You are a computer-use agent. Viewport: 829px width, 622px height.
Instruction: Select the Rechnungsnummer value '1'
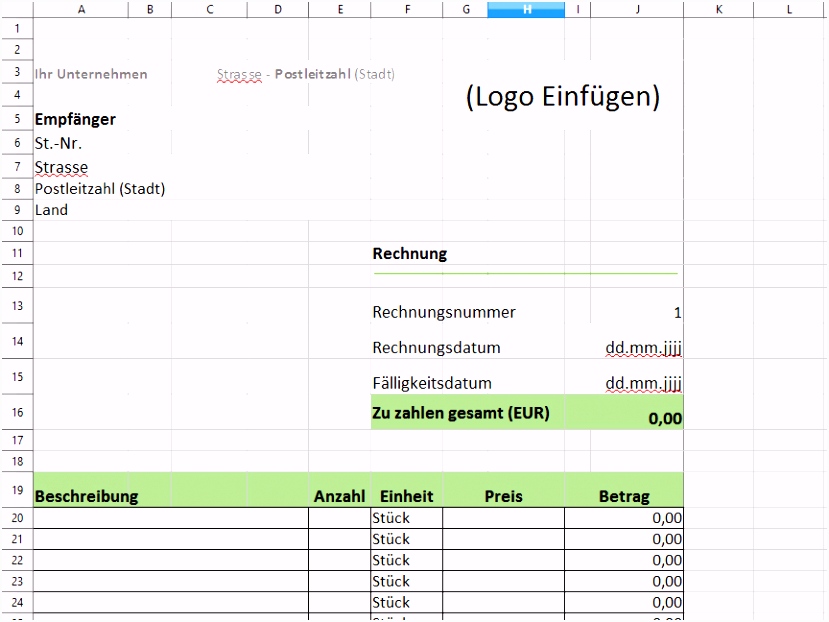[677, 313]
